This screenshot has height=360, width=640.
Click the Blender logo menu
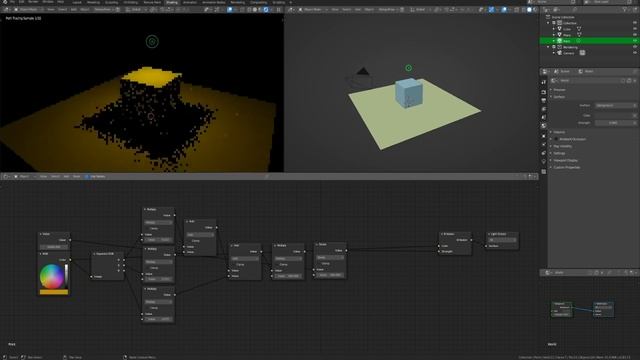point(4,2)
